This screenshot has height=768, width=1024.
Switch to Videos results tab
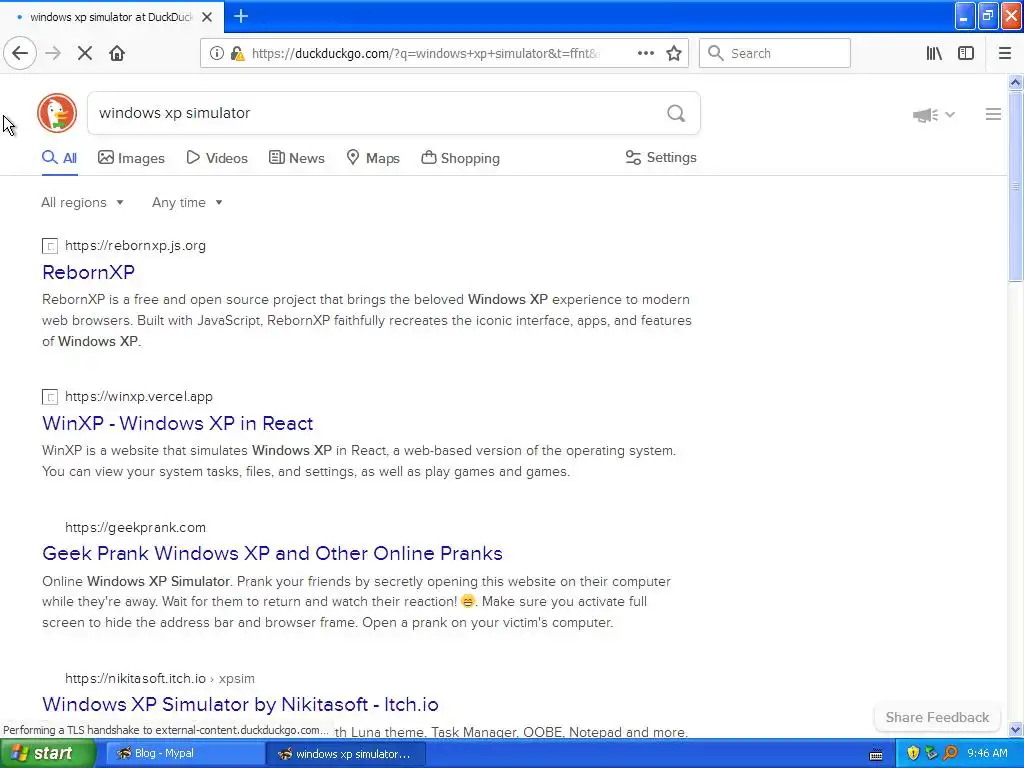tap(217, 158)
